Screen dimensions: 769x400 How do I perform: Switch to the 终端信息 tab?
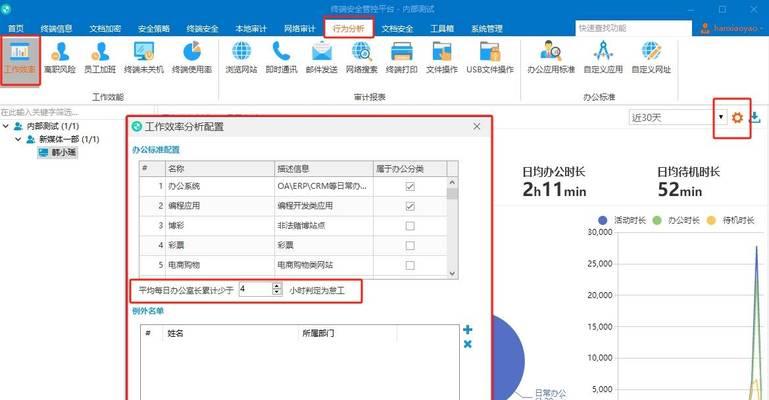tap(56, 28)
